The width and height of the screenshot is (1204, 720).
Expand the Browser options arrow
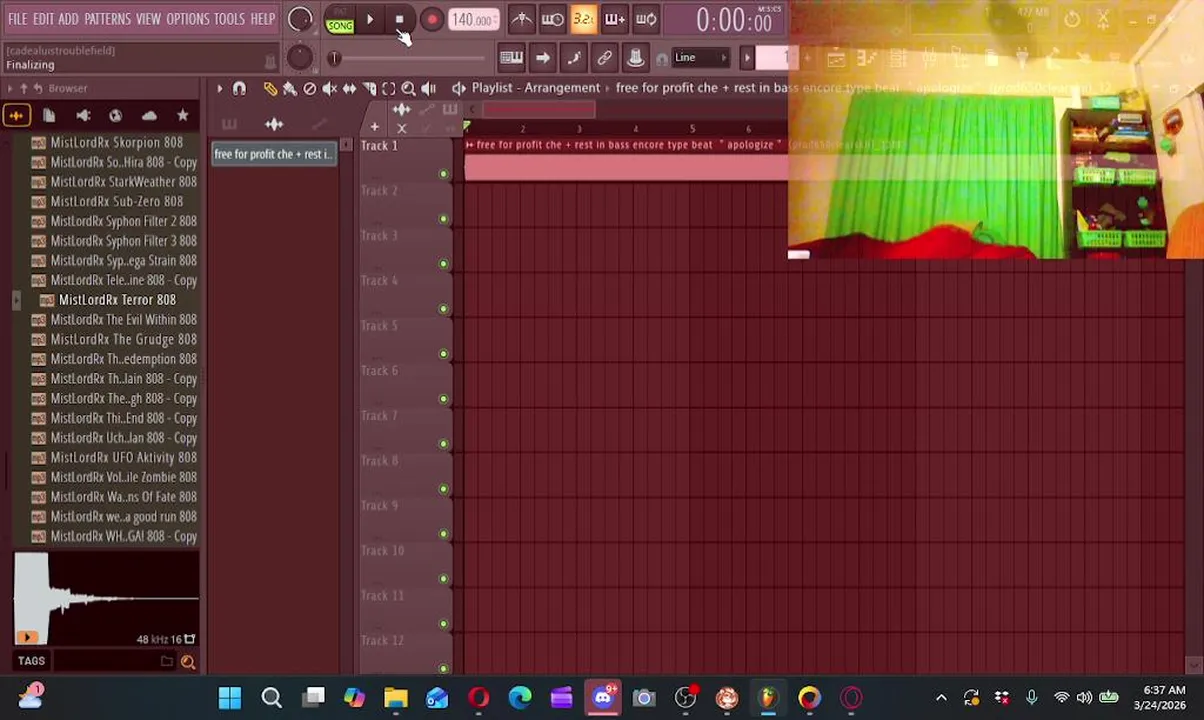click(x=9, y=88)
